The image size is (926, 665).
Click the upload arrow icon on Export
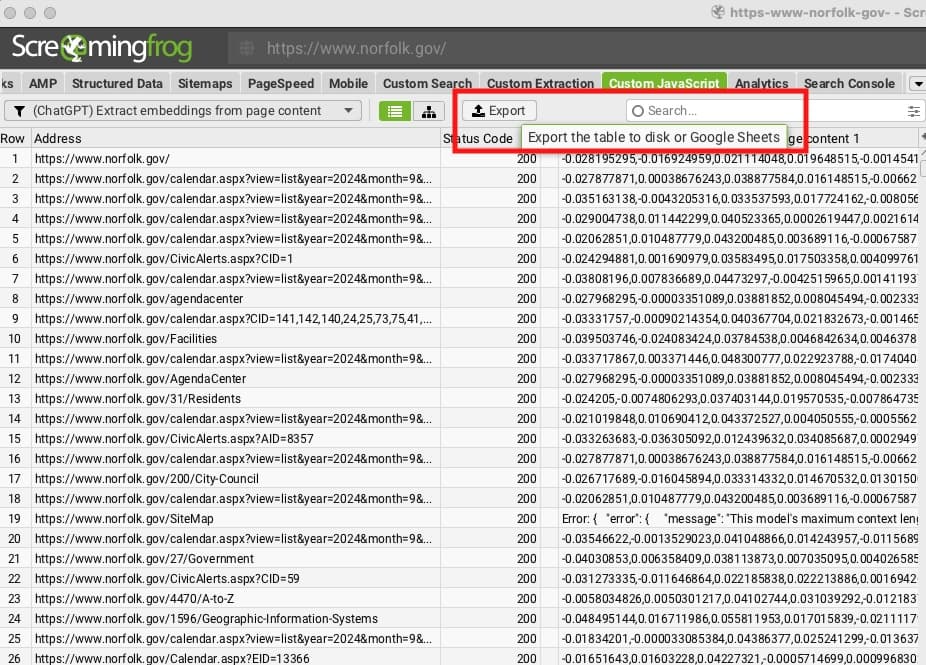tap(479, 110)
